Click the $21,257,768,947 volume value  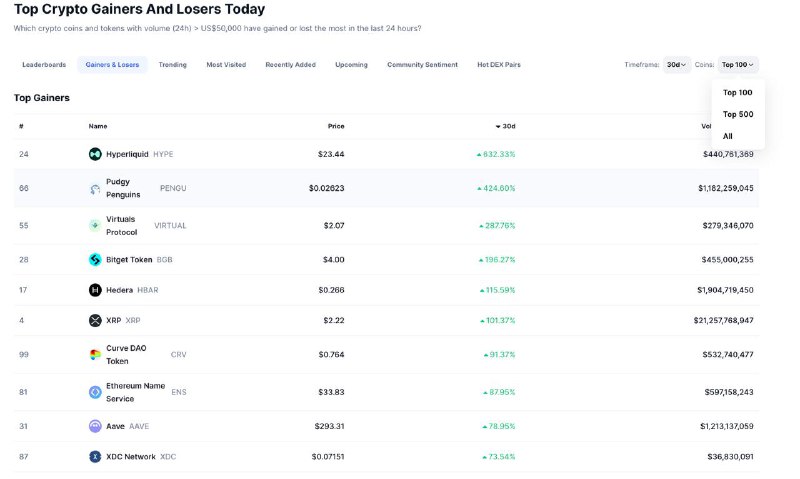pyautogui.click(x=723, y=320)
